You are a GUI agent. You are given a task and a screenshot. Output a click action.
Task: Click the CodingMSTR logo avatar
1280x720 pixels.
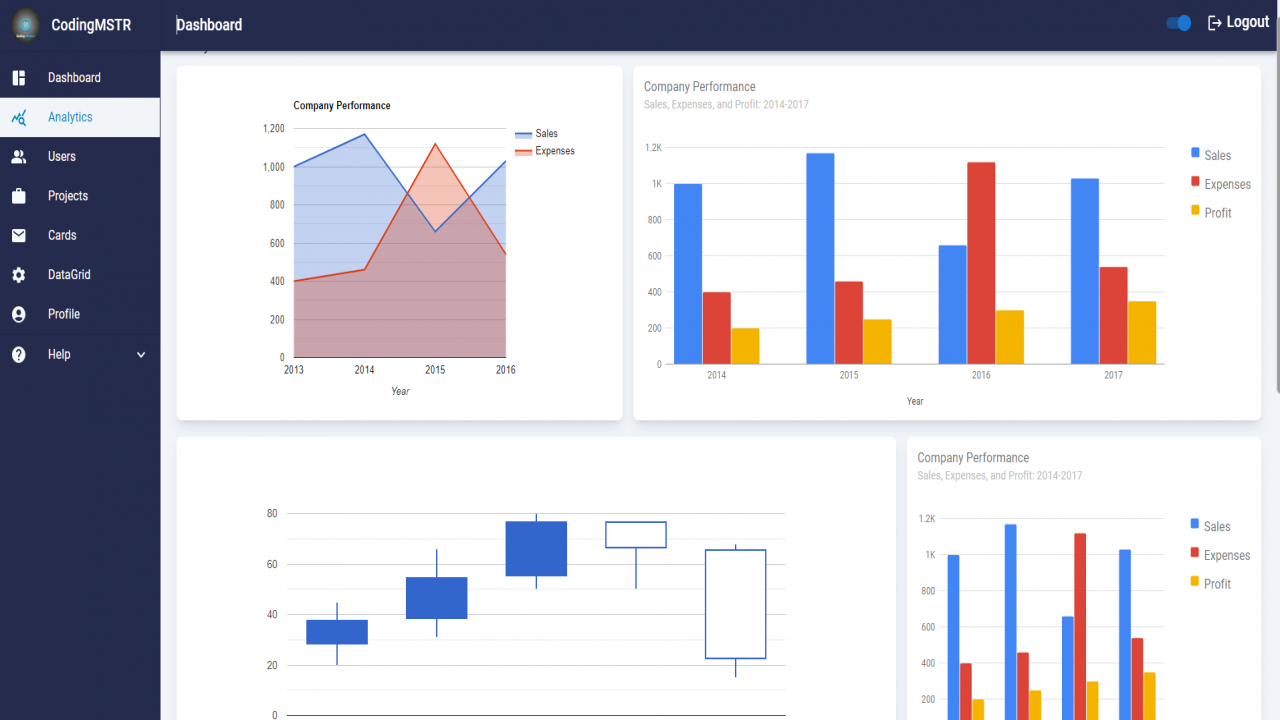click(26, 25)
